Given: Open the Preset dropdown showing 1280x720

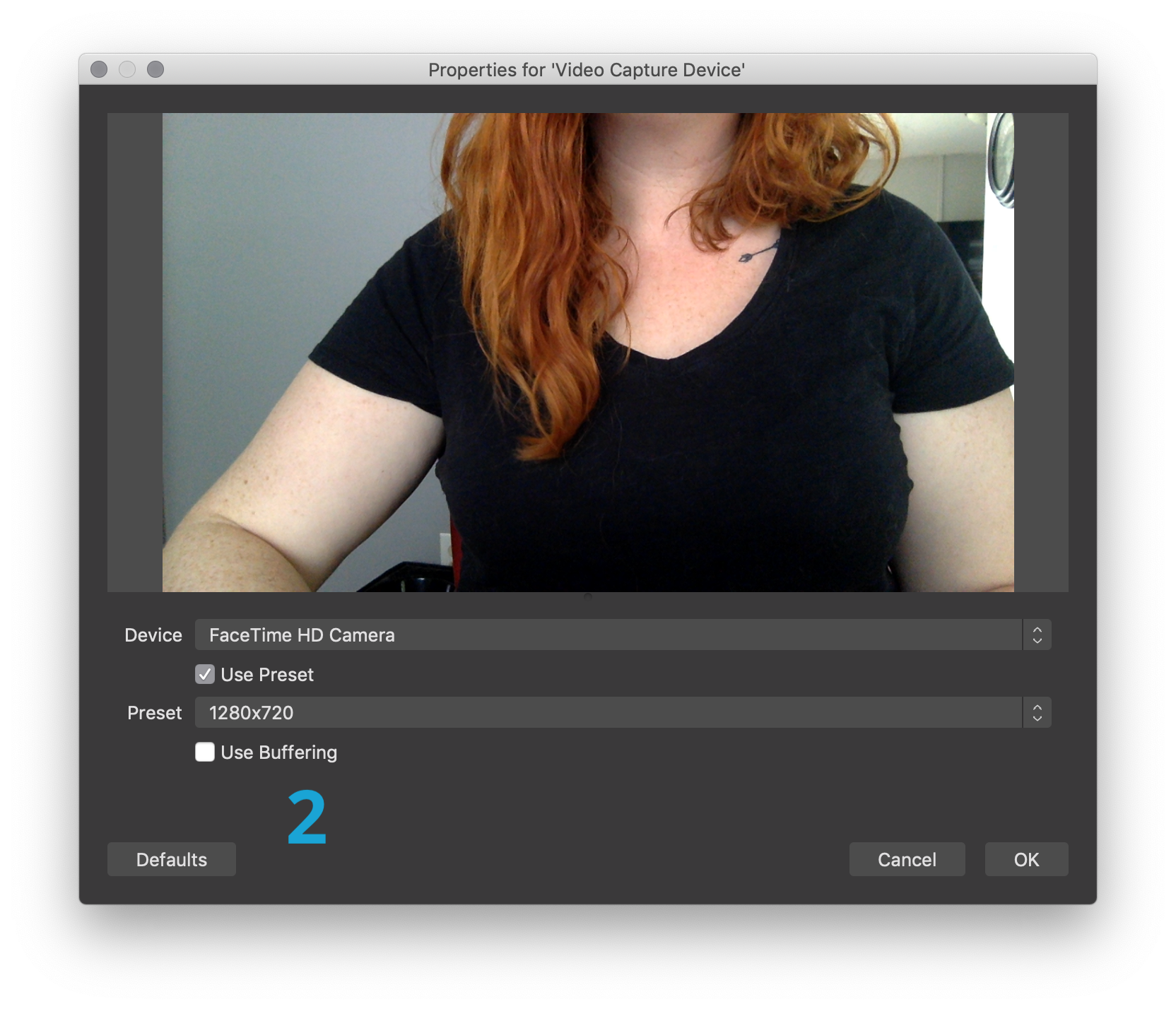Looking at the screenshot, I should (x=608, y=713).
